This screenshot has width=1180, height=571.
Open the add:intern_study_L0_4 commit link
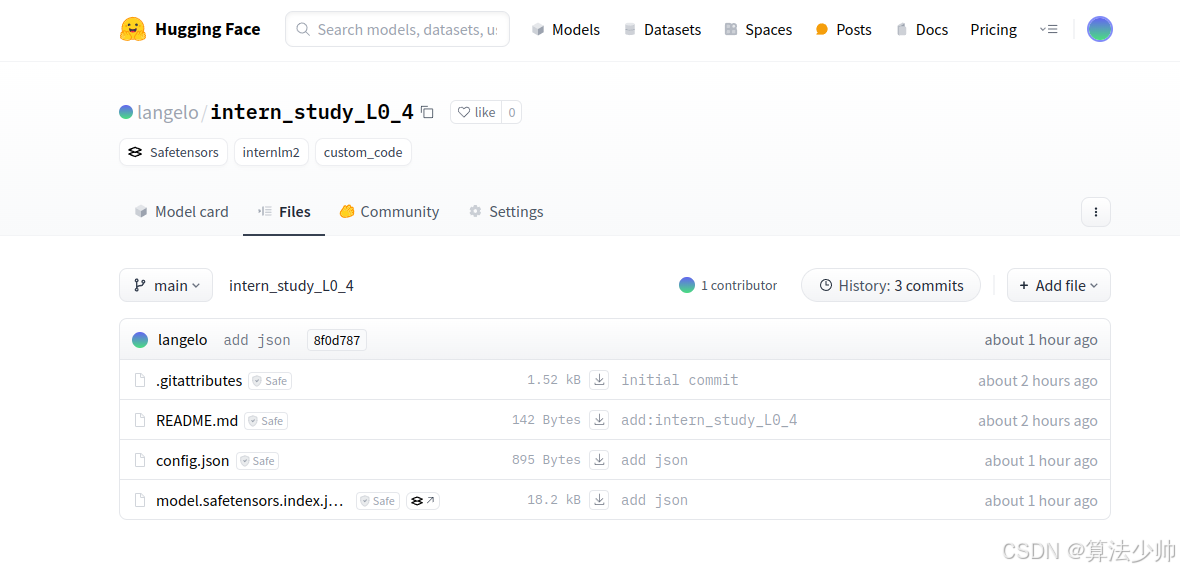709,420
